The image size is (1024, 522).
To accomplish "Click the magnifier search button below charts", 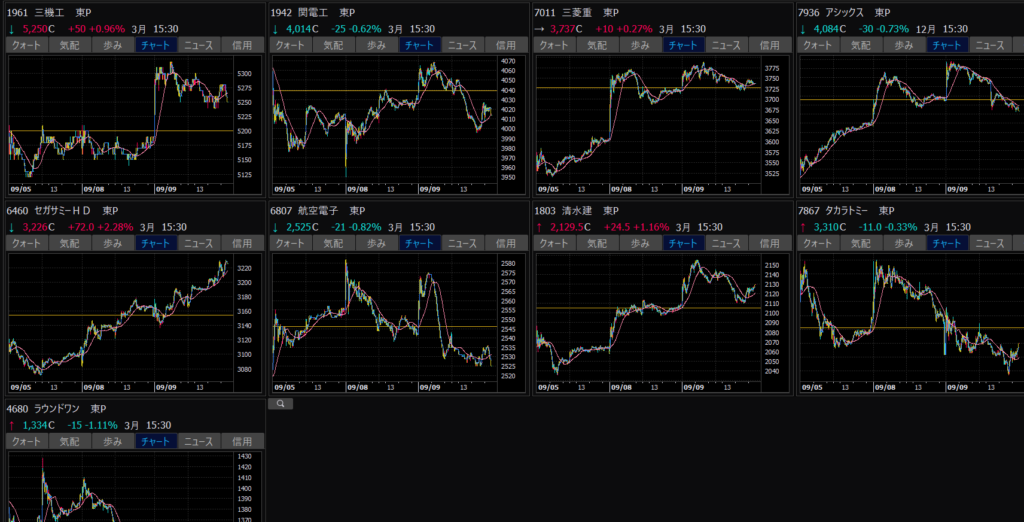I will [x=281, y=403].
